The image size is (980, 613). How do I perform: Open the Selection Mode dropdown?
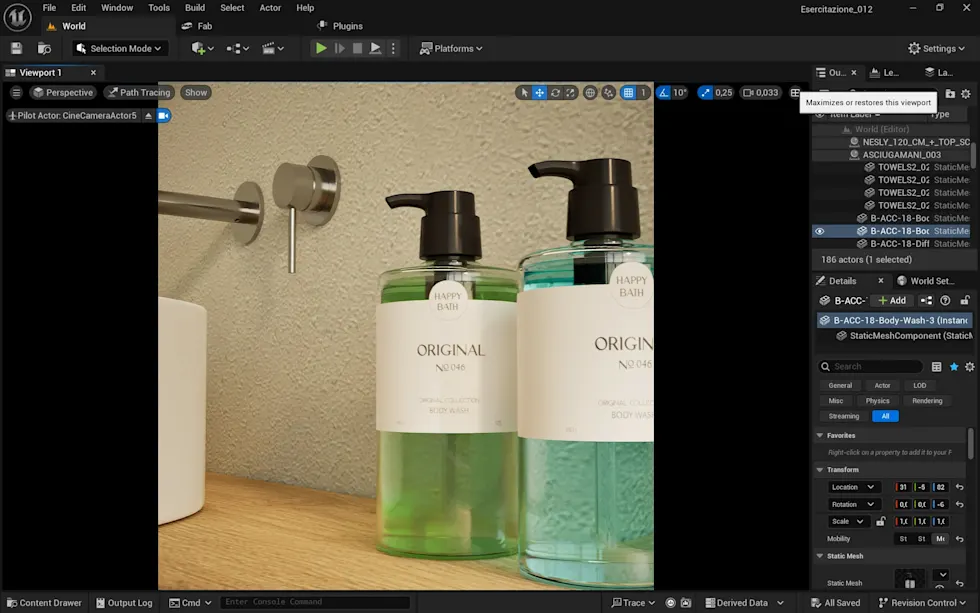[x=119, y=48]
